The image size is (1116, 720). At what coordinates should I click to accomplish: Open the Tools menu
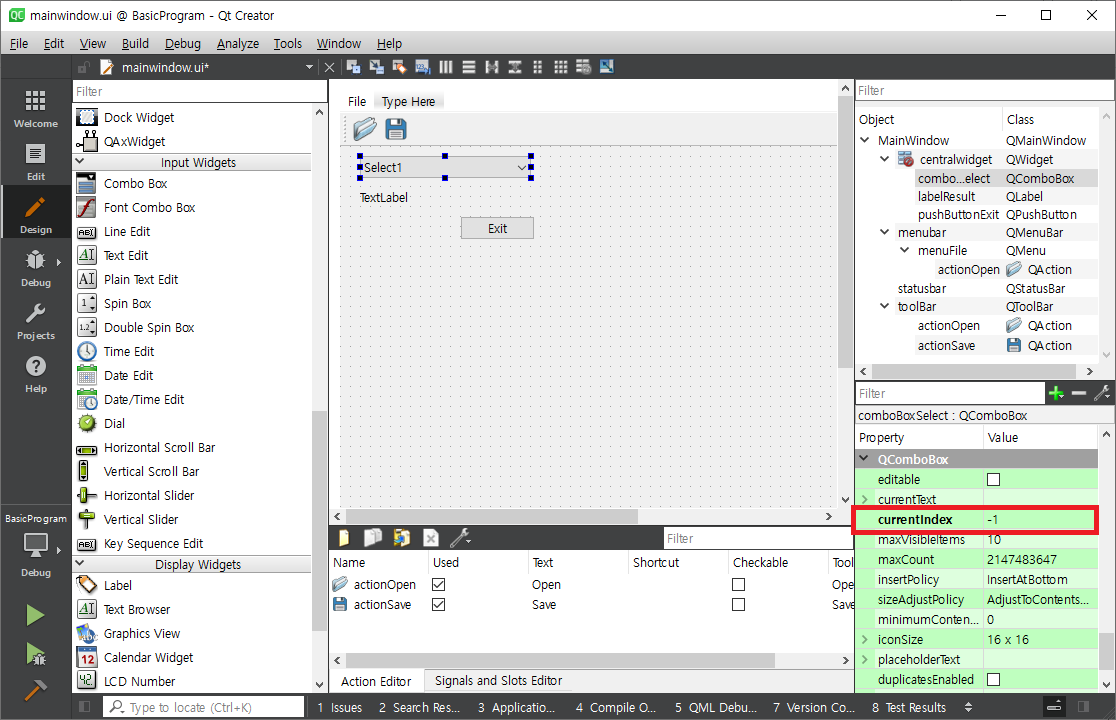(288, 43)
